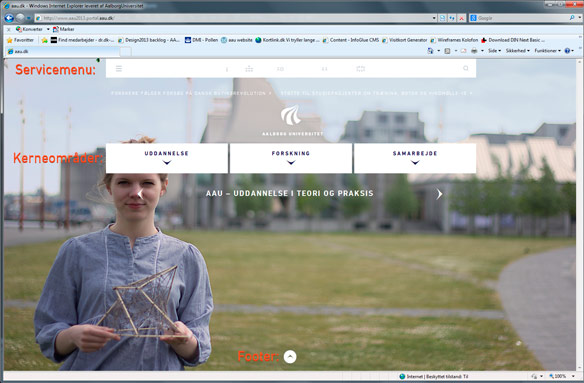The height and width of the screenshot is (383, 584).
Task: Open the Find medarbejder favorite
Action: pyautogui.click(x=83, y=40)
